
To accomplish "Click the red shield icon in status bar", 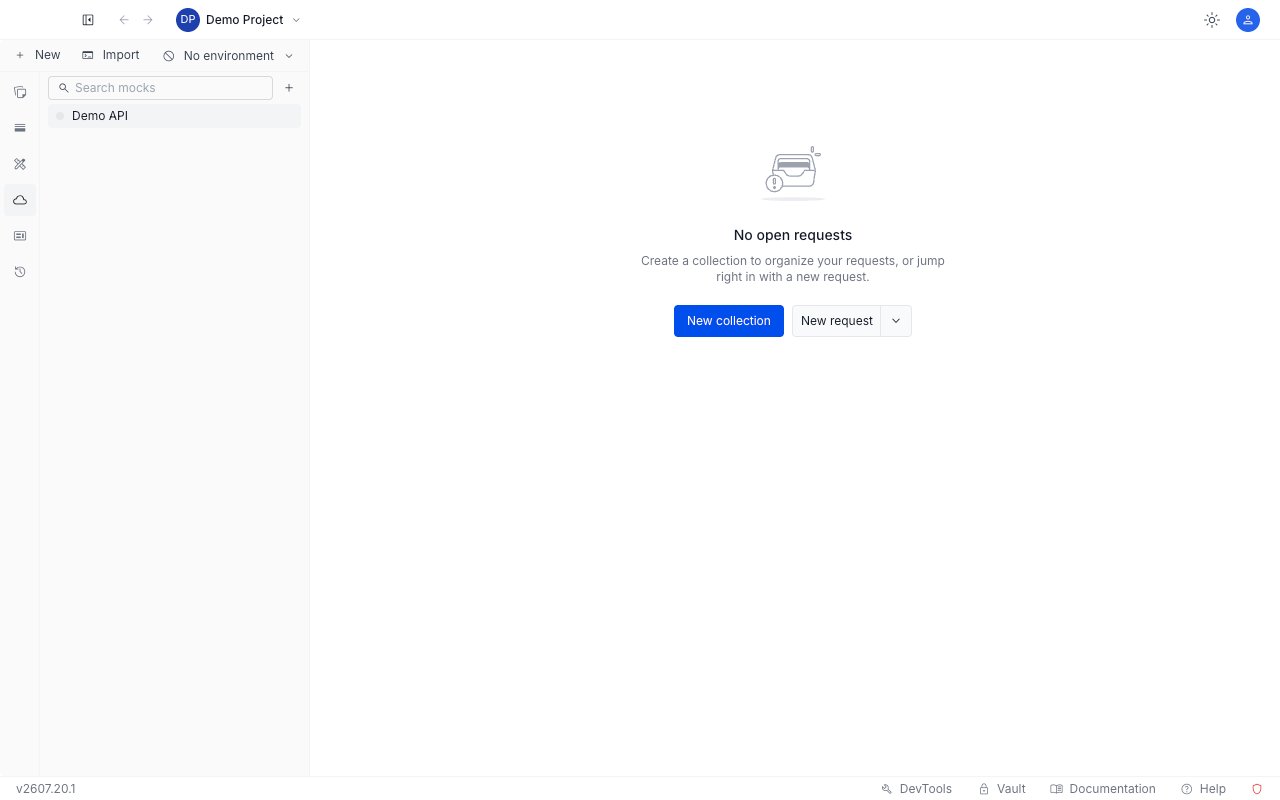I will 1257,789.
